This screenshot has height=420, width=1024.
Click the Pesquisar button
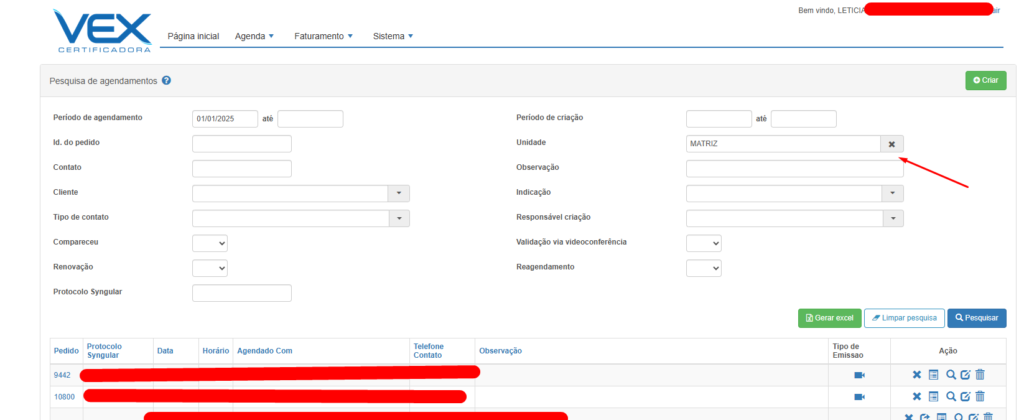coord(977,318)
